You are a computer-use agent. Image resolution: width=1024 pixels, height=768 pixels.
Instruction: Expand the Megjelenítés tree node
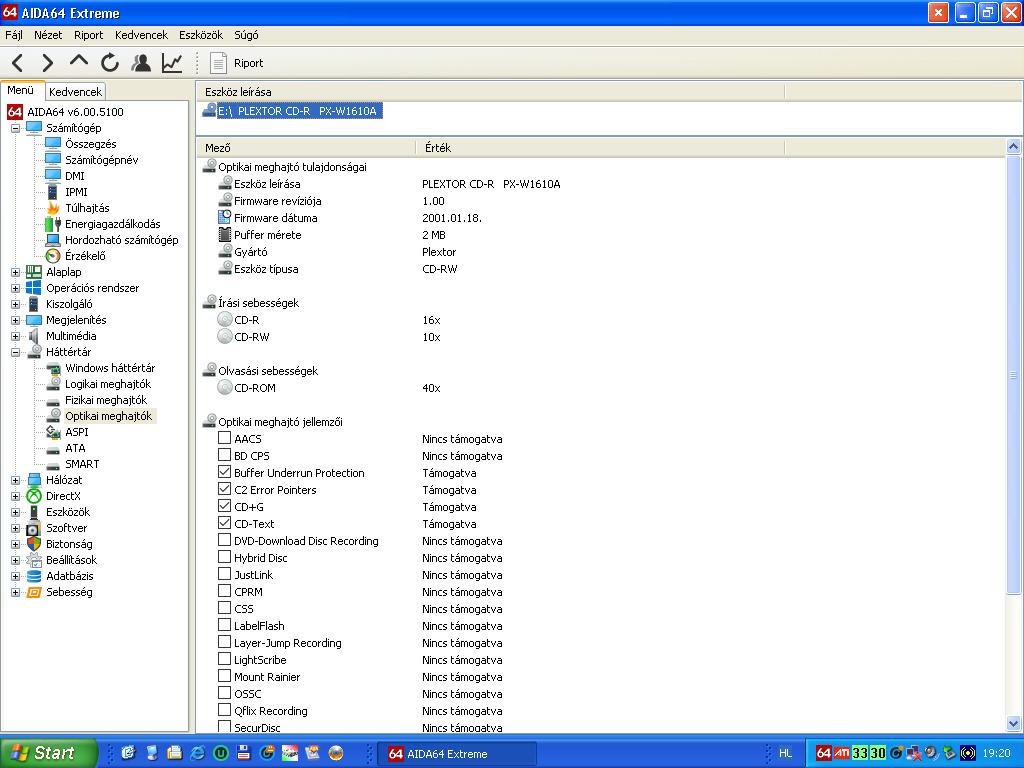coord(15,320)
